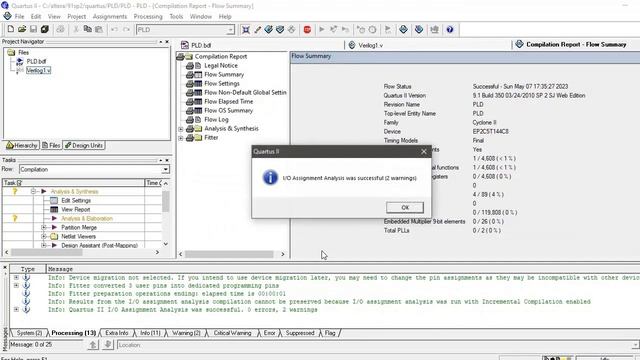The image size is (640, 360).
Task: Click the play icon beside Partition Merge
Action: coord(54,227)
